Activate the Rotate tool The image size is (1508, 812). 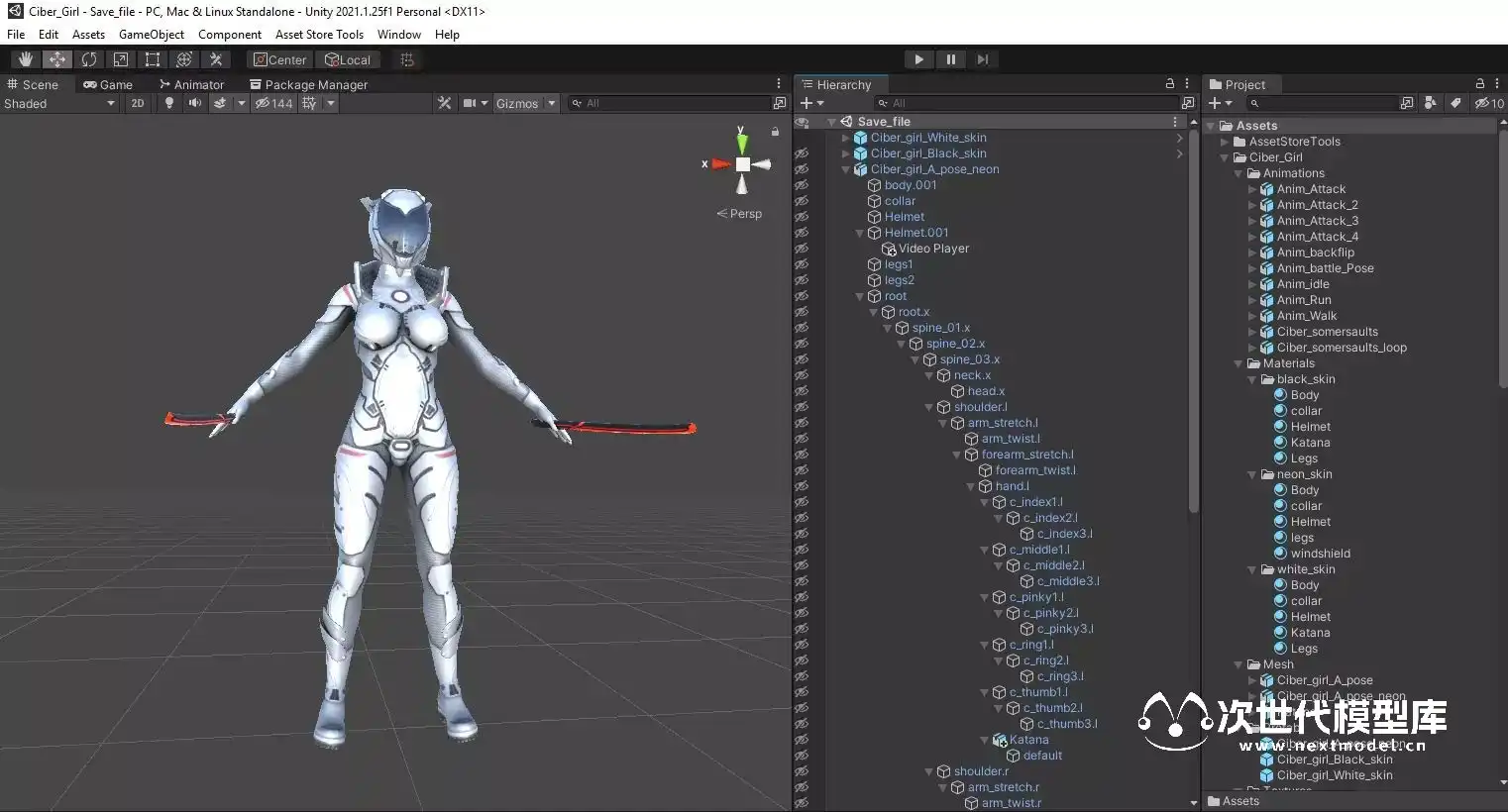tap(89, 59)
